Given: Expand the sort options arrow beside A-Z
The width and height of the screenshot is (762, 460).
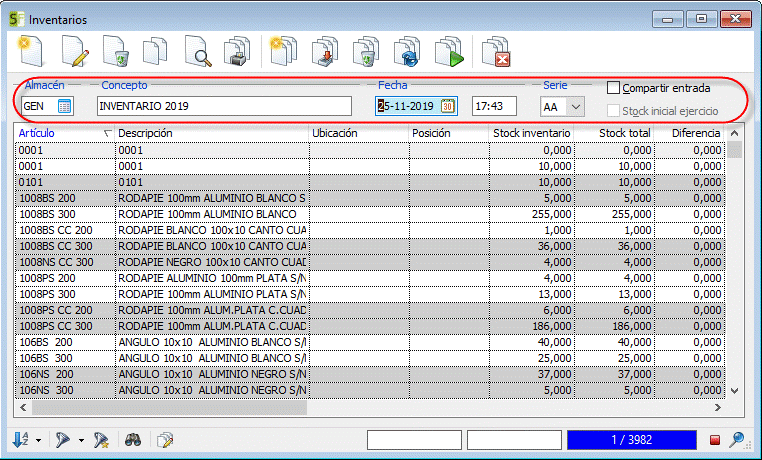Looking at the screenshot, I should 38,441.
